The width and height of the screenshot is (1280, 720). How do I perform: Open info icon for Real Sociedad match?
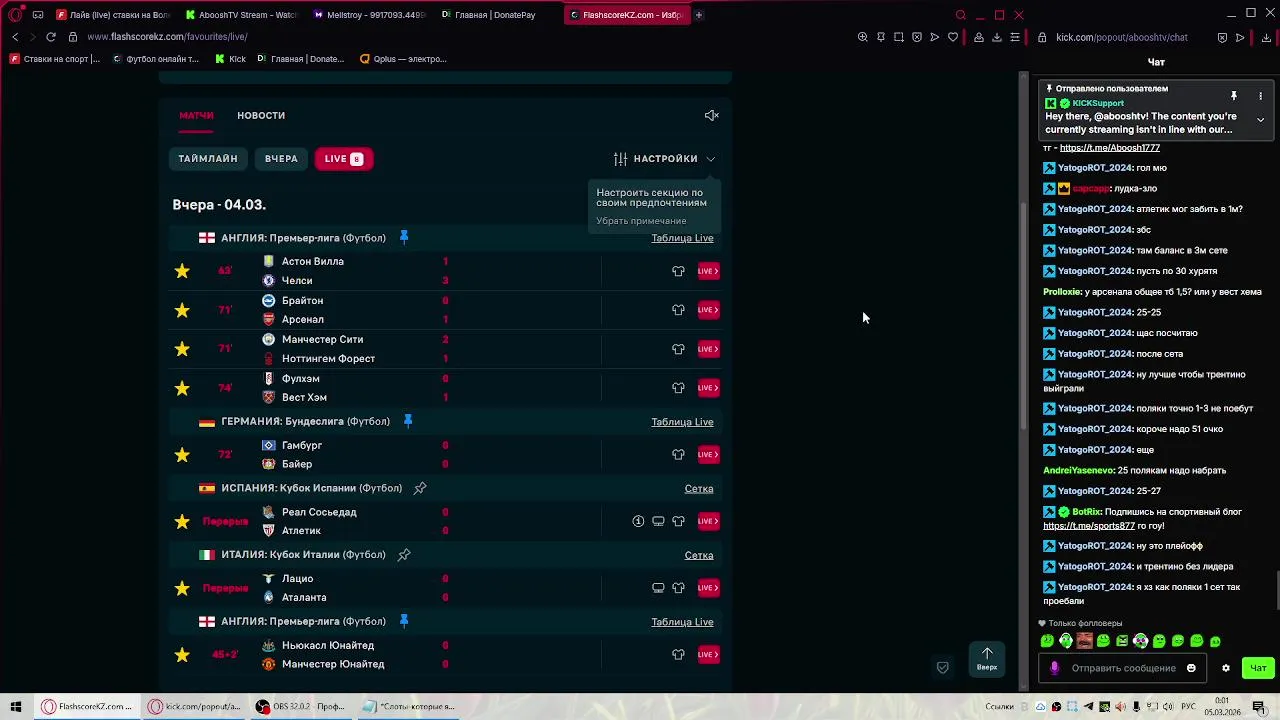(638, 521)
